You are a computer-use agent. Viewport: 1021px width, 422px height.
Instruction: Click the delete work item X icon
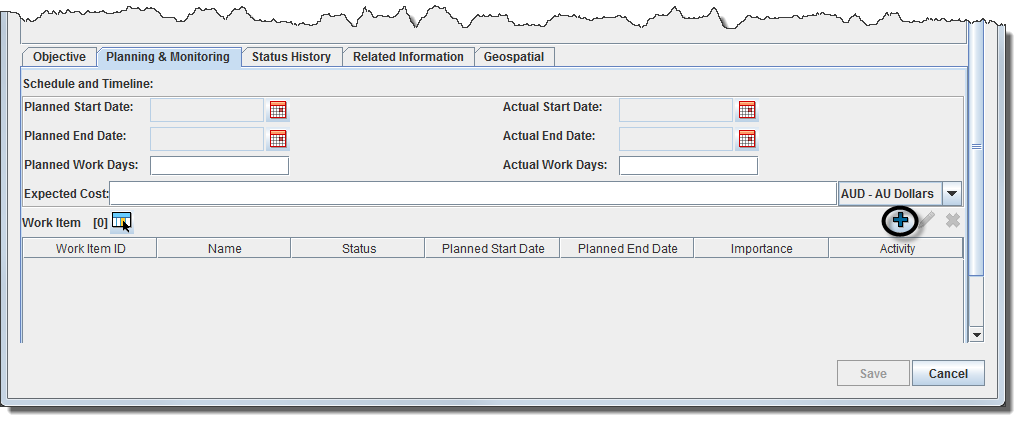953,220
